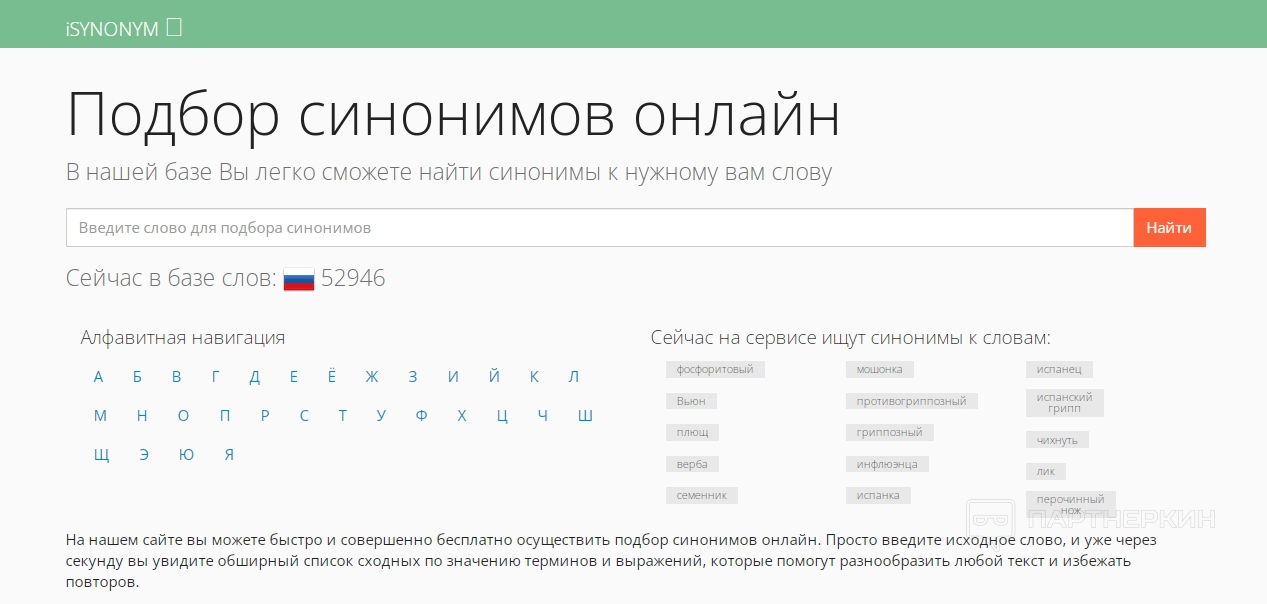Select the фосфоритовый word tag
The height and width of the screenshot is (604, 1267).
(x=715, y=370)
